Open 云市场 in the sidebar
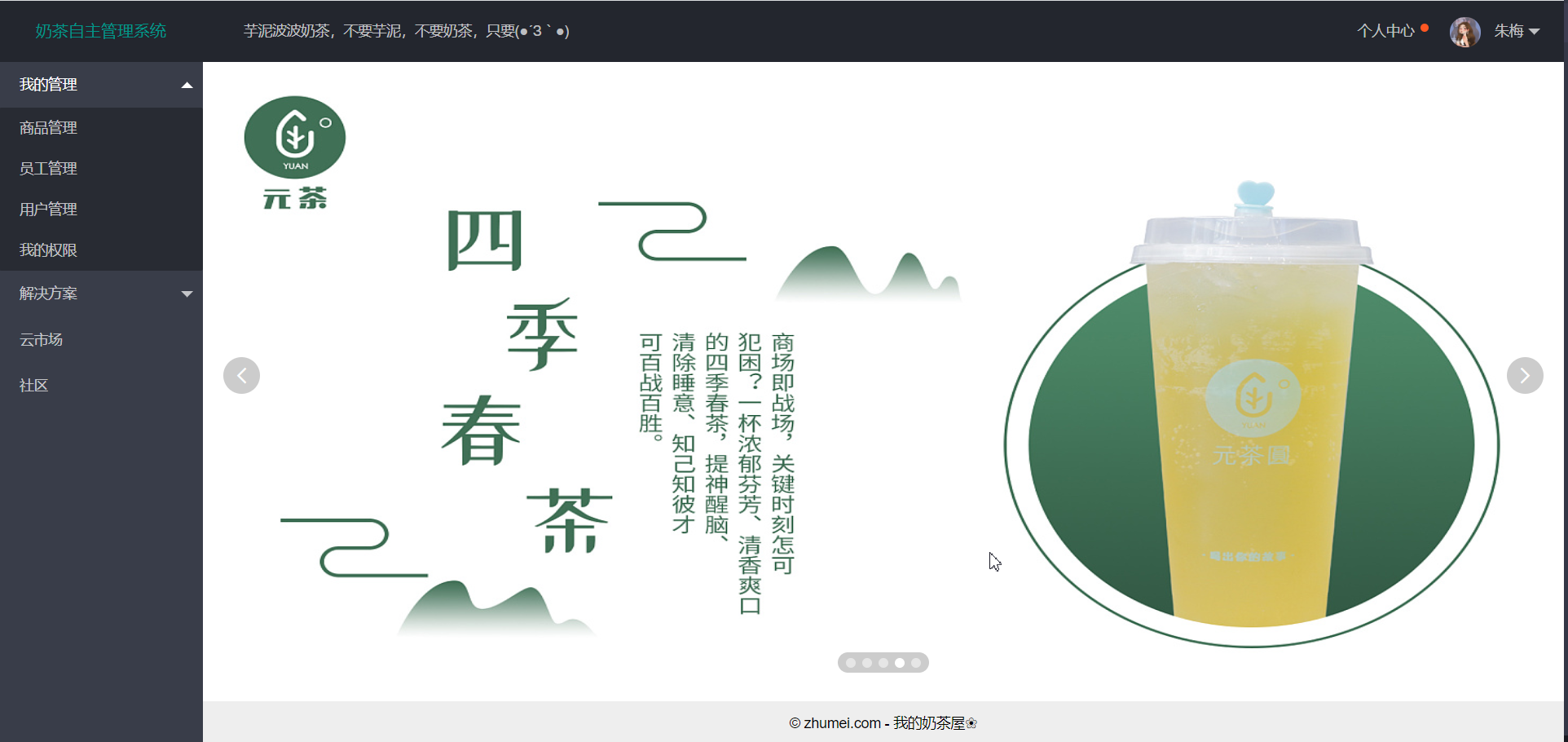The image size is (1568, 742). pos(101,339)
